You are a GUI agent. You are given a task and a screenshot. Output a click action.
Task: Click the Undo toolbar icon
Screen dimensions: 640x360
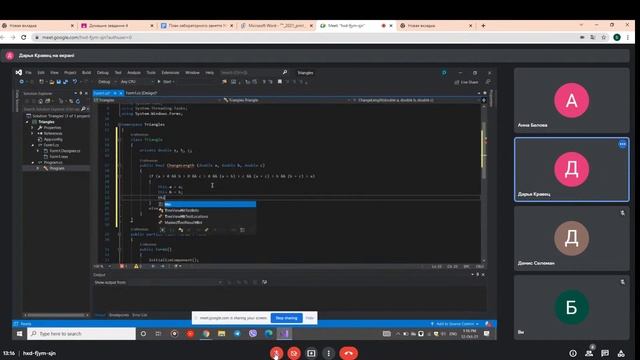click(75, 82)
